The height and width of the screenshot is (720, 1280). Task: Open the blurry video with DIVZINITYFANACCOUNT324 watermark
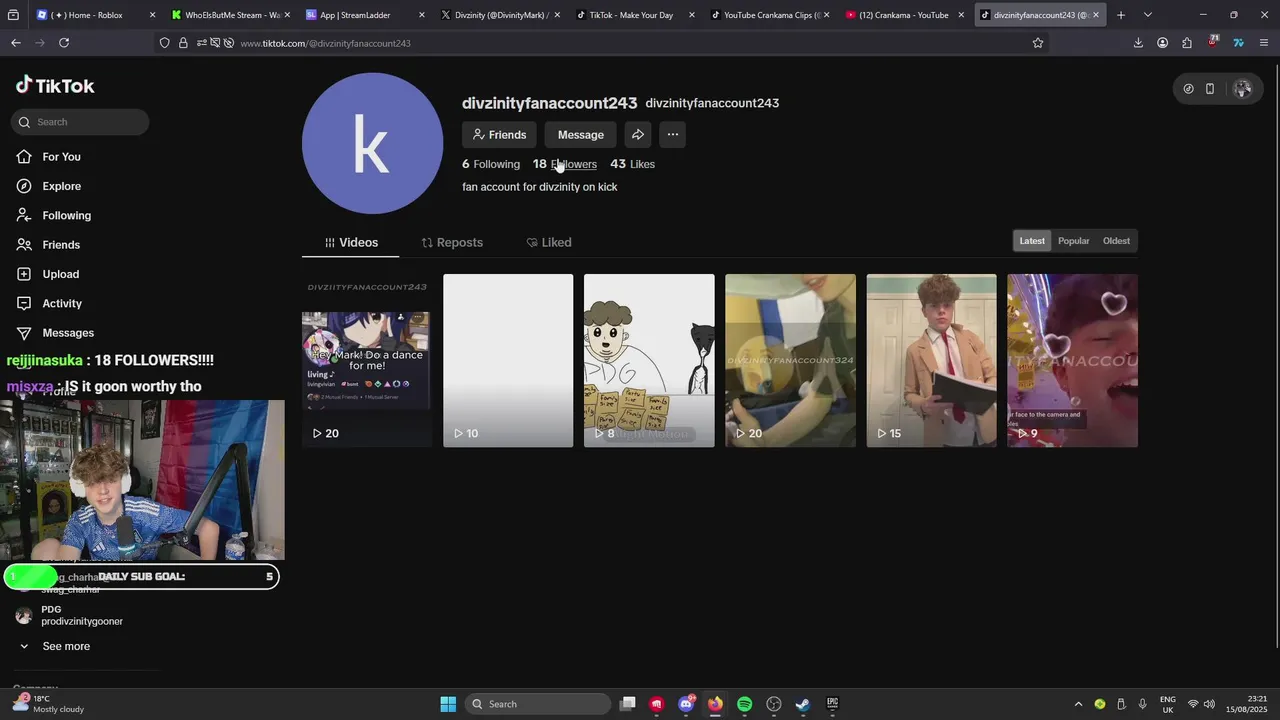790,361
